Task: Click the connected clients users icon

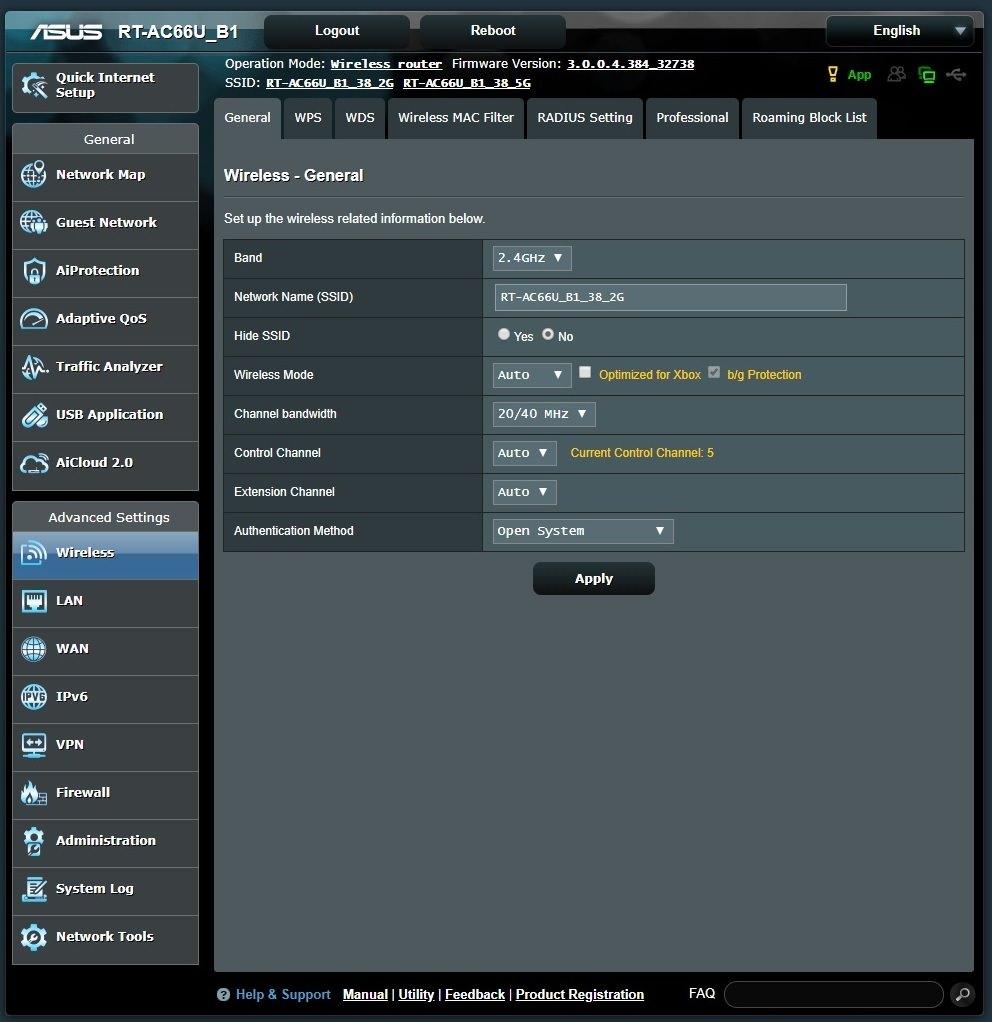Action: click(x=896, y=74)
